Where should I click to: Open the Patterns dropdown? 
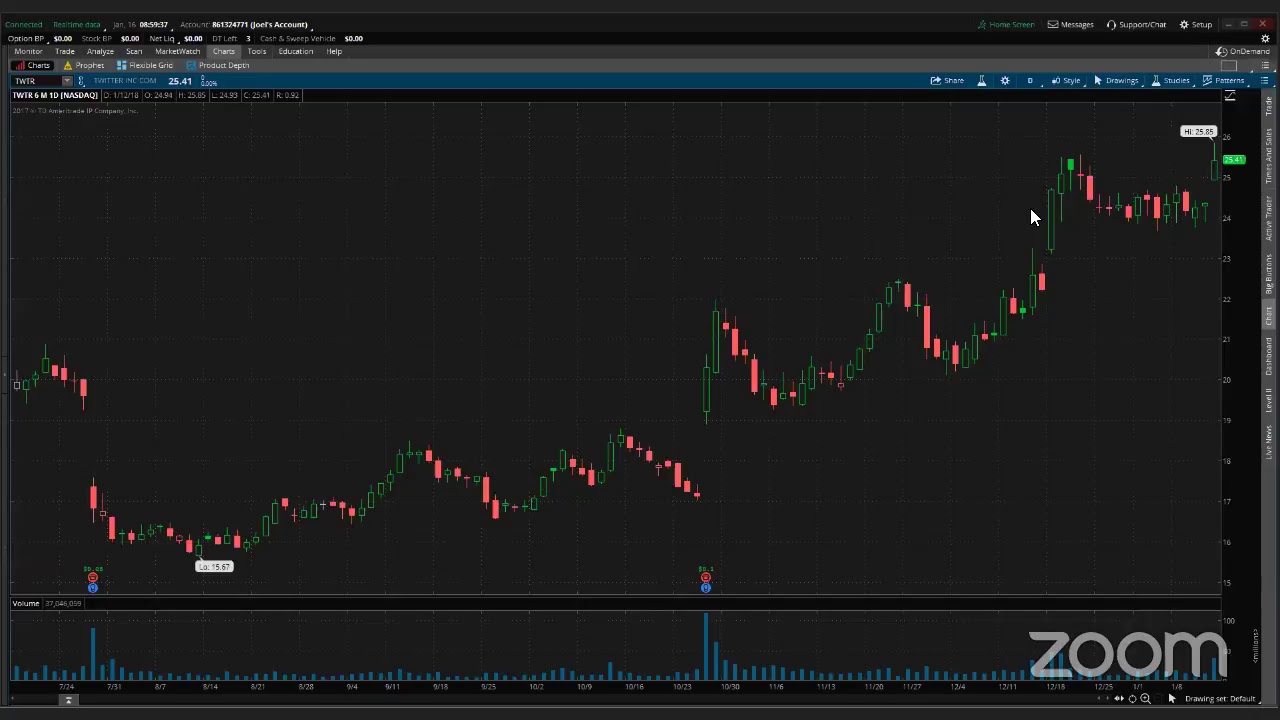point(1223,80)
